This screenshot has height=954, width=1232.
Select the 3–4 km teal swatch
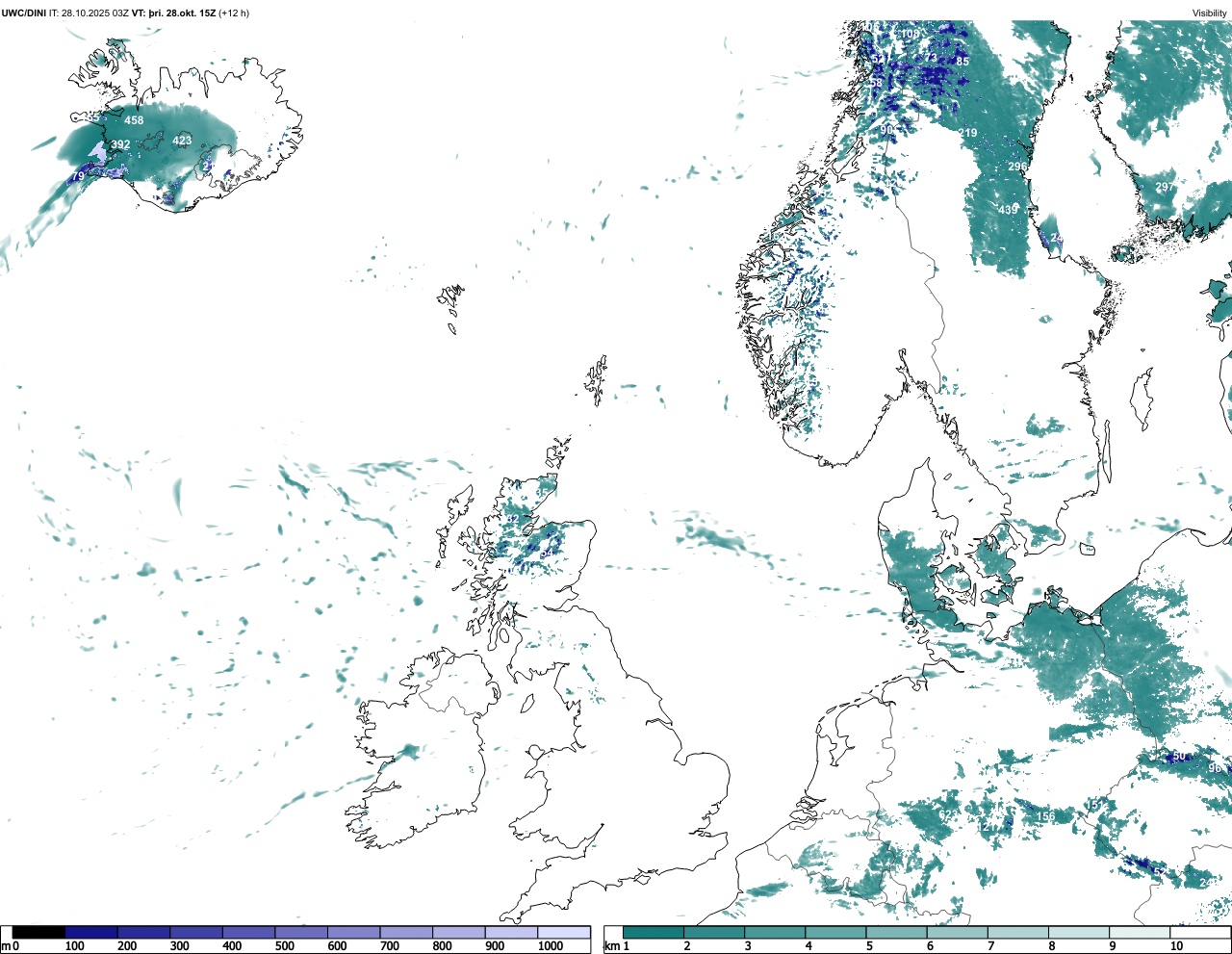(775, 932)
